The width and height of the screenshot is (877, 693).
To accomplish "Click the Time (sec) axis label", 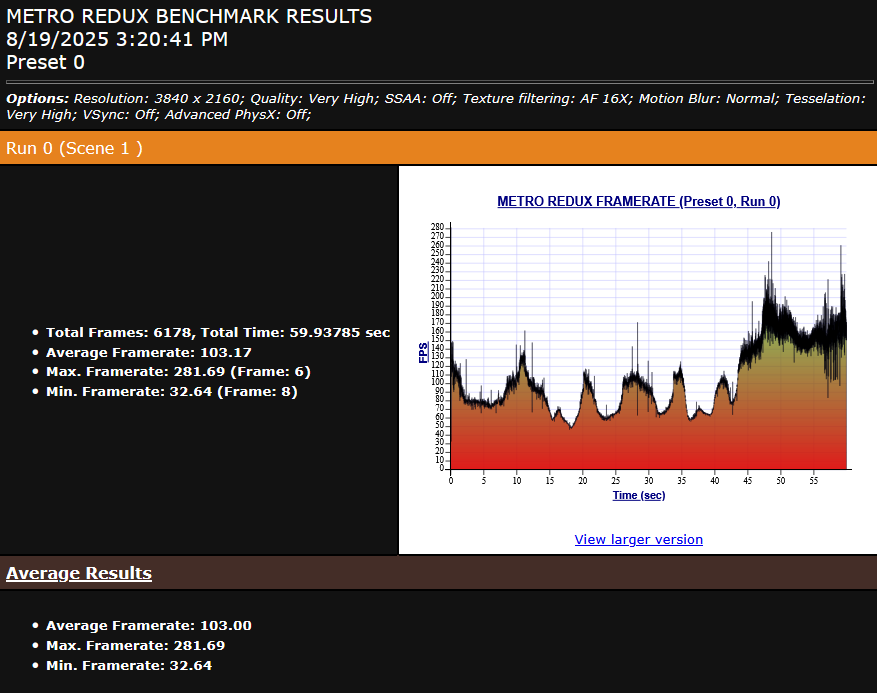I will [x=639, y=495].
